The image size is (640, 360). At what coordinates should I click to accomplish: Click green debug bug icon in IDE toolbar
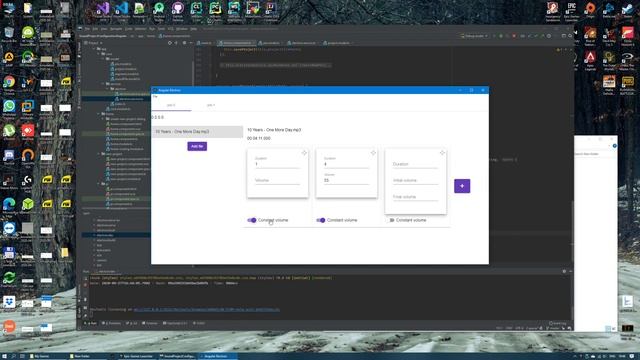click(501, 36)
